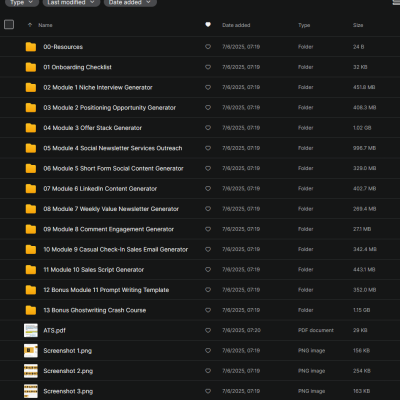Click the name 08 Module 7 Weekly Value Newsletter Generator

pyautogui.click(x=111, y=209)
